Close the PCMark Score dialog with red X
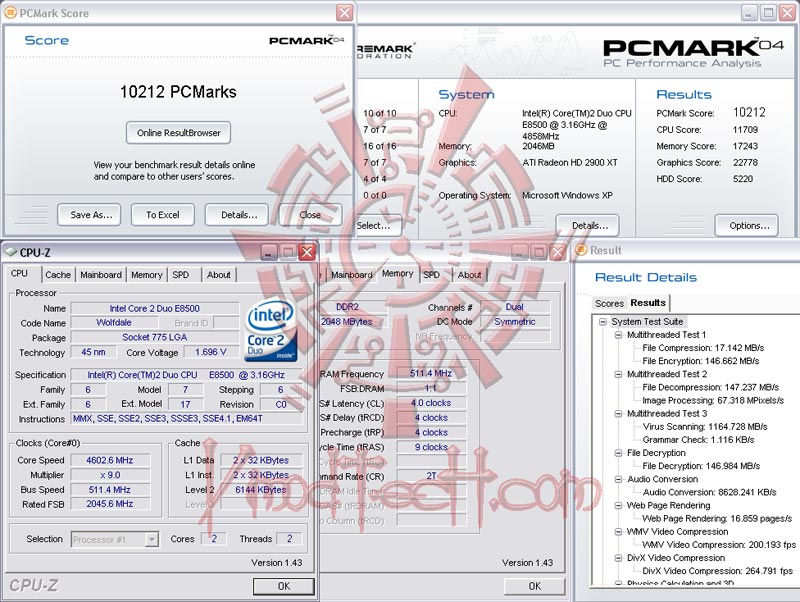The width and height of the screenshot is (800, 602). click(x=345, y=13)
